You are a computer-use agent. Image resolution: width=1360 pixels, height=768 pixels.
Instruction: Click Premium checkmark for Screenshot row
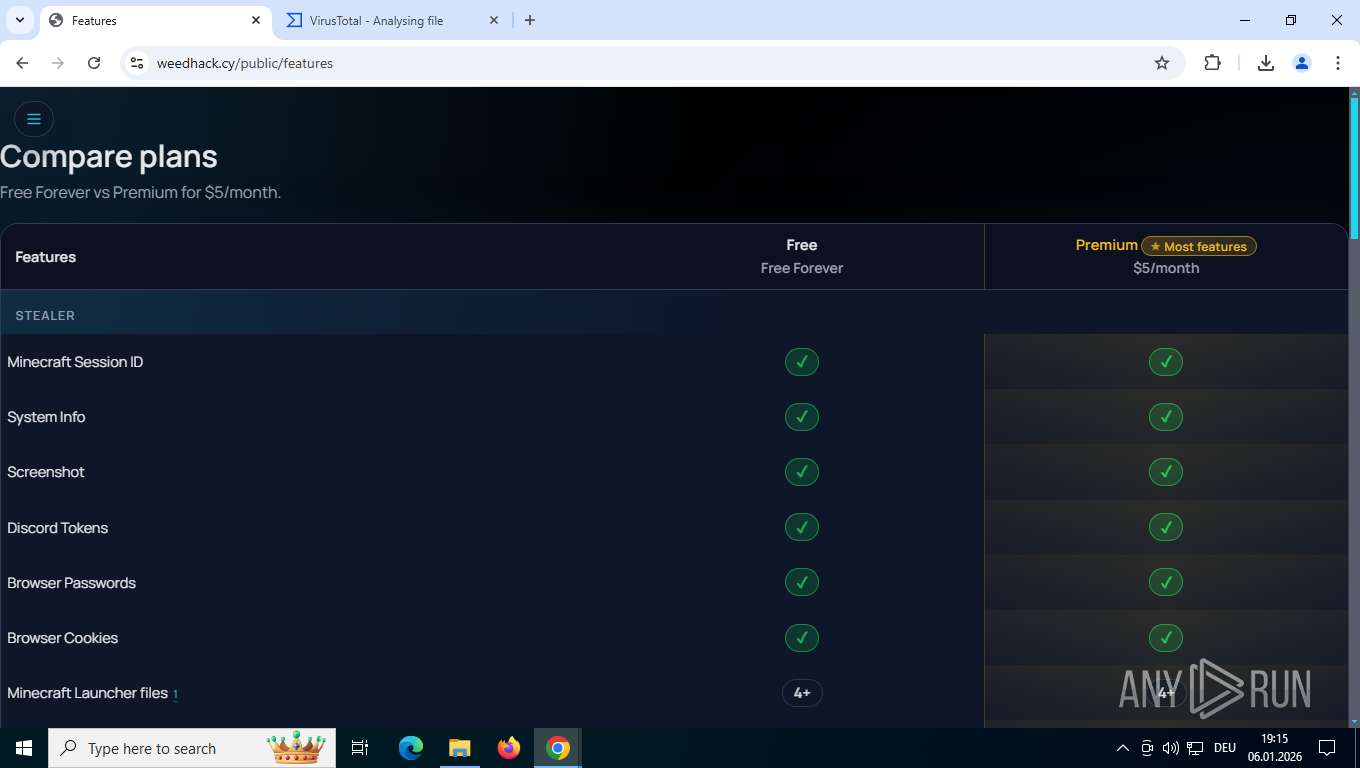[x=1166, y=472]
